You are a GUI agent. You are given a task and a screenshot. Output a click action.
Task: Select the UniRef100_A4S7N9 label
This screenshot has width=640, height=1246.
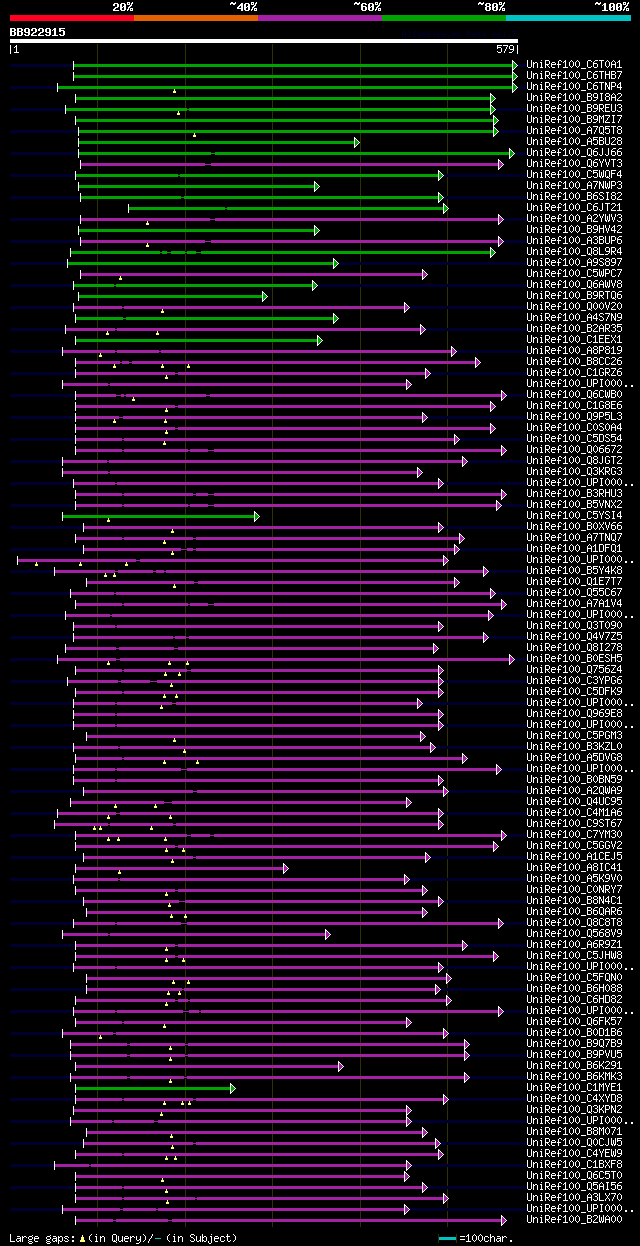pos(574,317)
